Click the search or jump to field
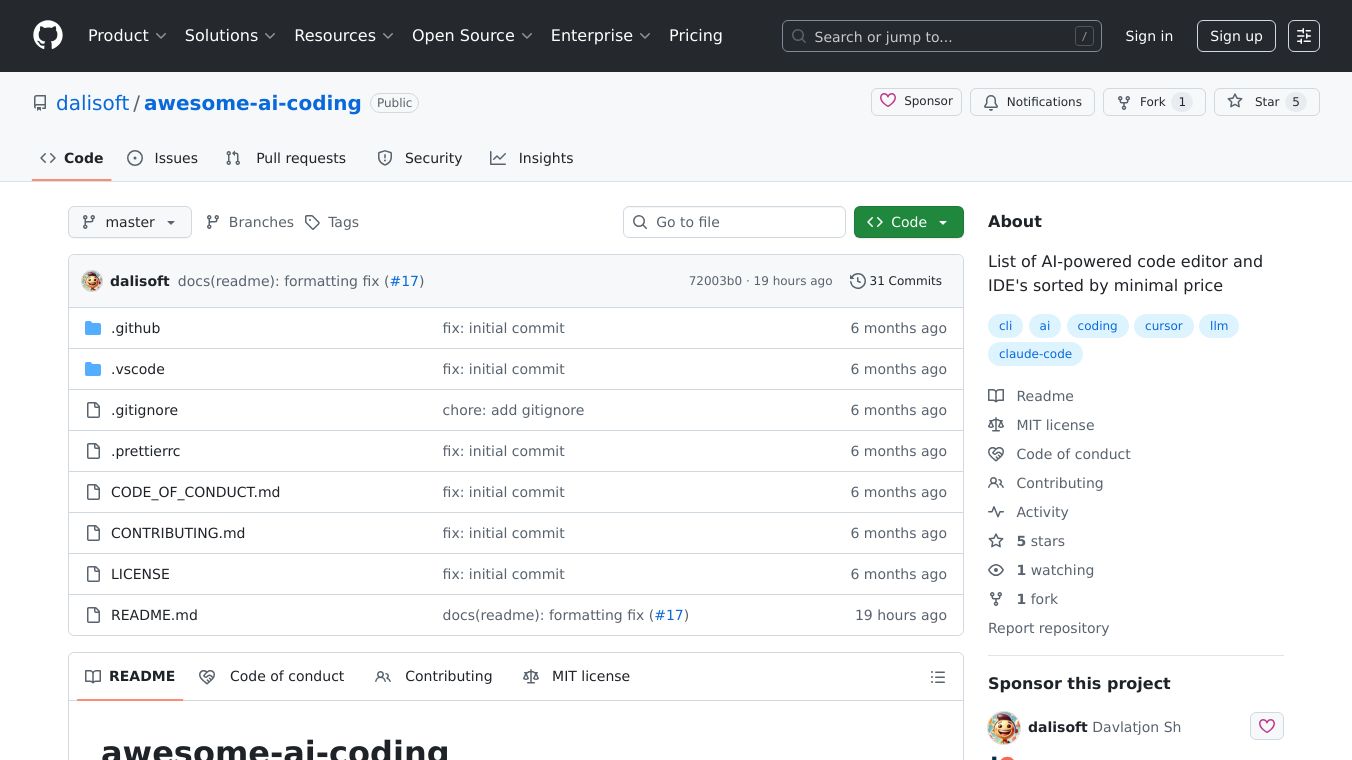 point(941,36)
